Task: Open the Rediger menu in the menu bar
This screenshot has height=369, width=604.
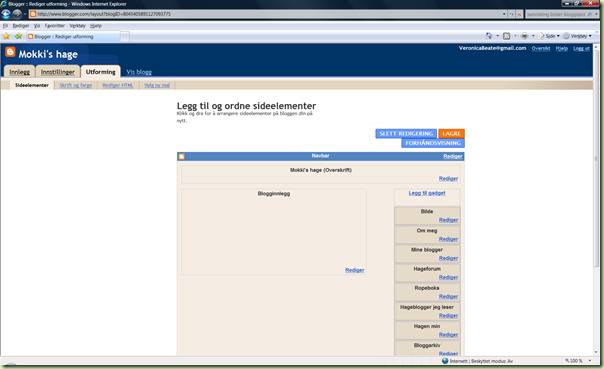Action: 21,26
